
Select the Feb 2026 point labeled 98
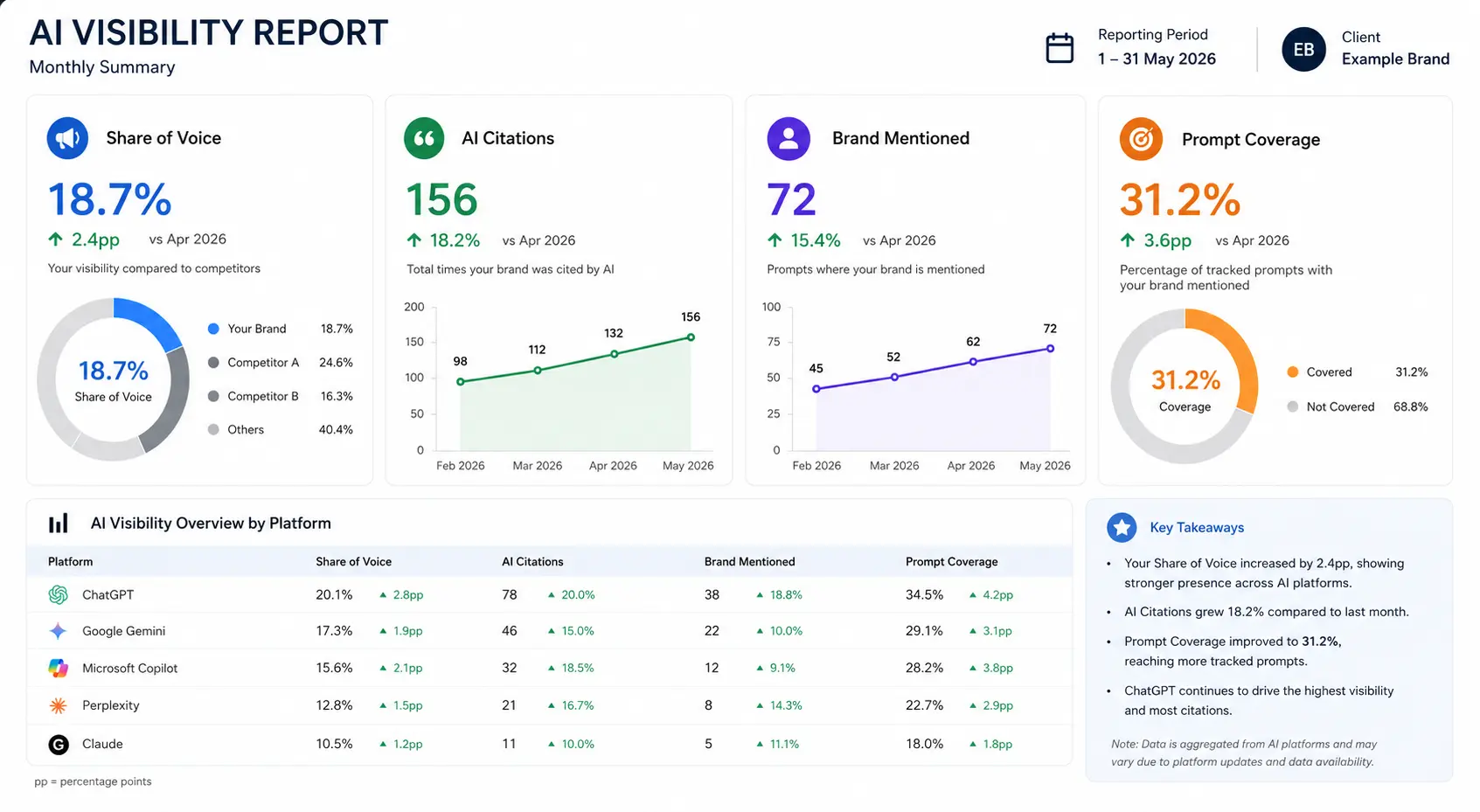click(461, 382)
